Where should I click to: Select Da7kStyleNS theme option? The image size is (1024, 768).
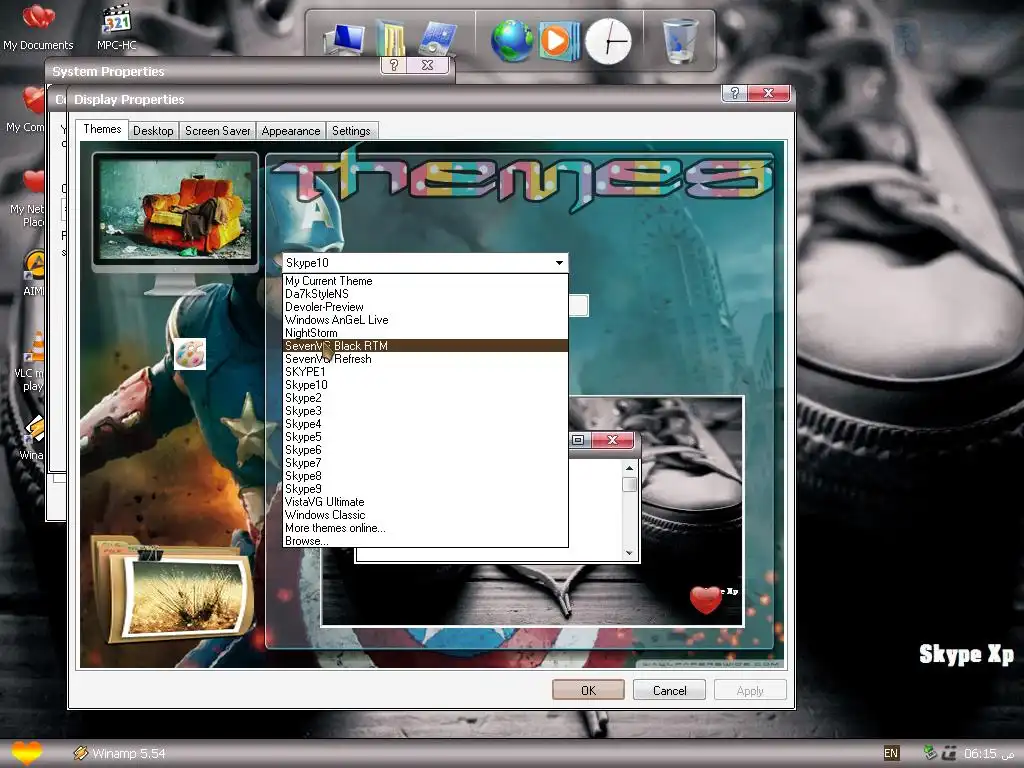pyautogui.click(x=425, y=294)
